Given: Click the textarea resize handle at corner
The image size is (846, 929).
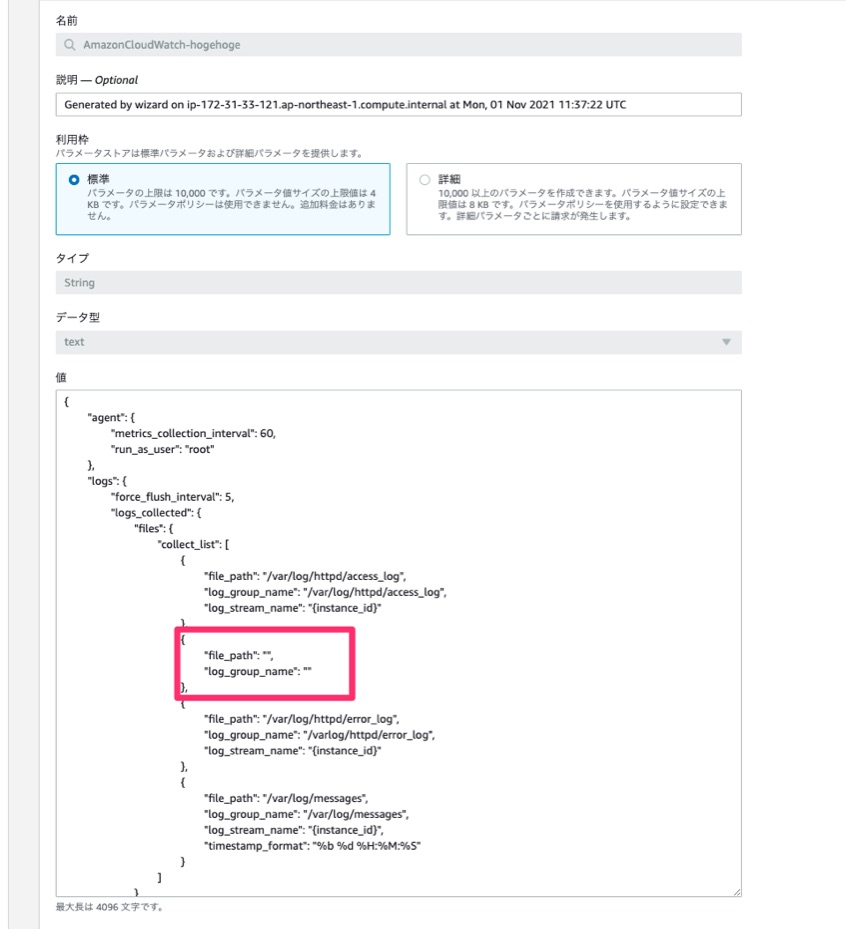Looking at the screenshot, I should click(x=736, y=890).
